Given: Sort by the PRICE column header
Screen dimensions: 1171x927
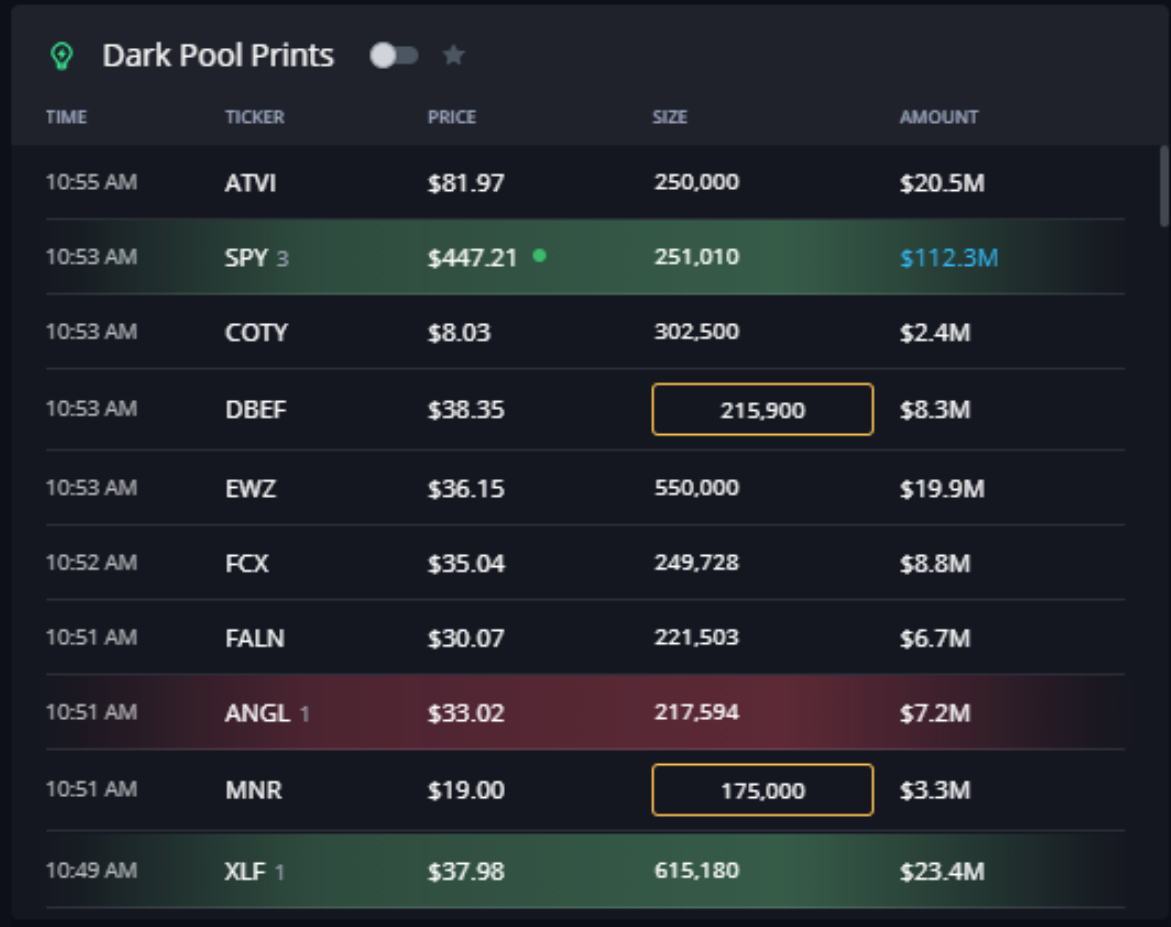Looking at the screenshot, I should 452,117.
